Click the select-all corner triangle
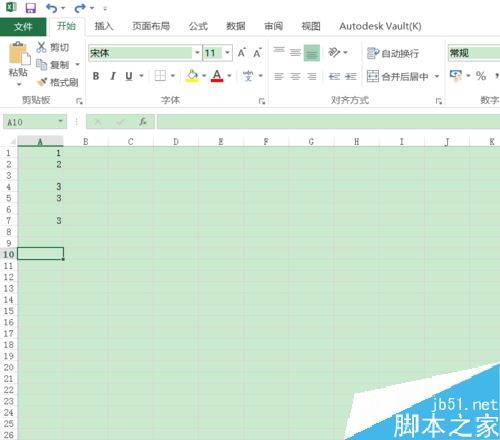Viewport: 500px width, 440px height. pos(12,141)
